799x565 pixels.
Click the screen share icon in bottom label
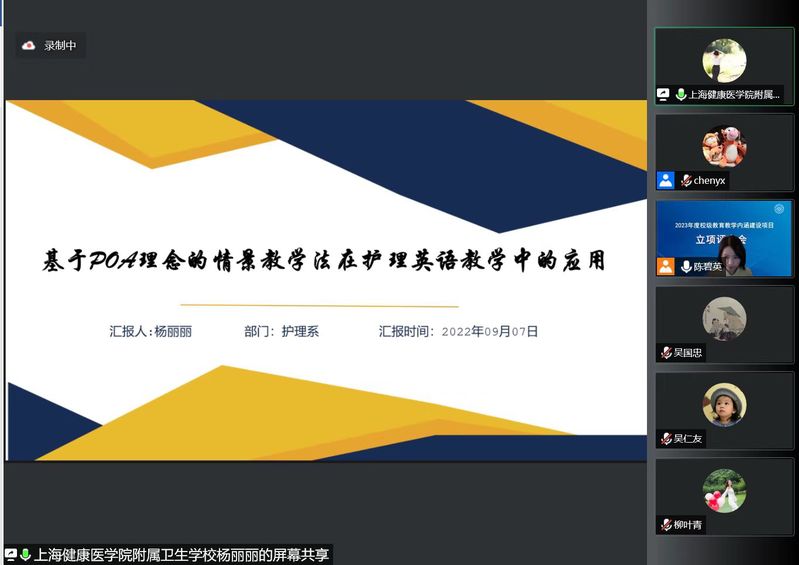(10, 555)
